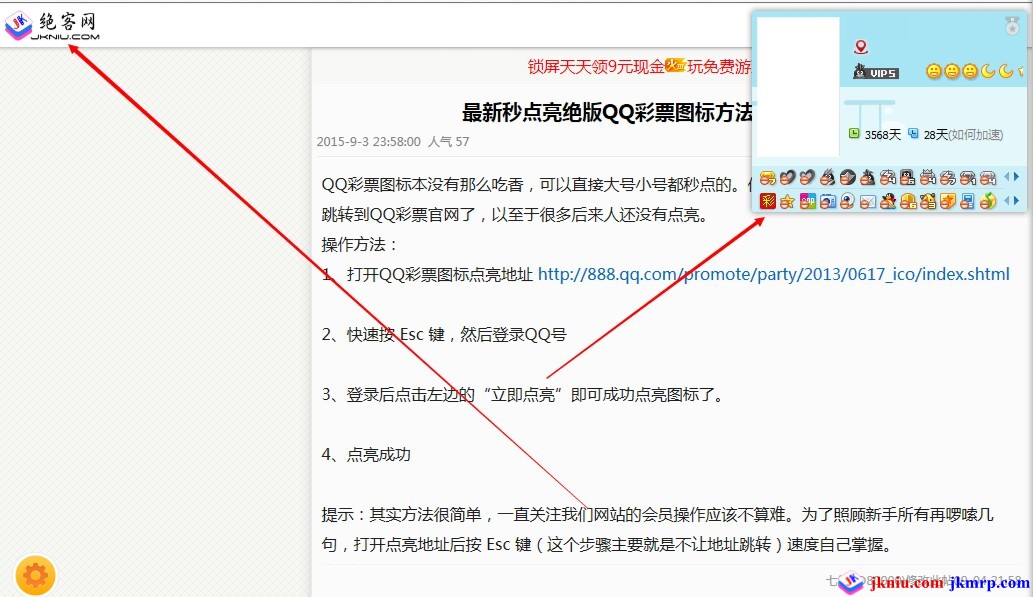1033x597 pixels.
Task: Click the red promo banner about 锁屏天天领9元现金
Action: click(640, 67)
